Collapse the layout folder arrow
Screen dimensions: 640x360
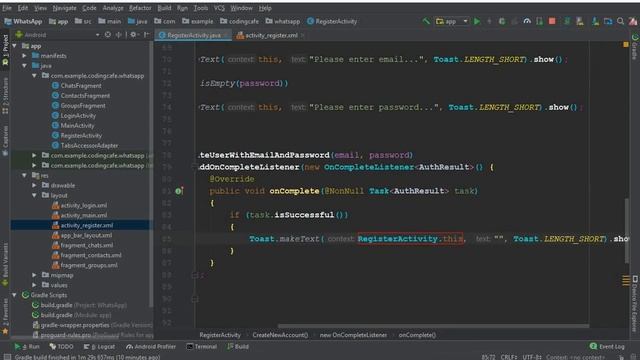pos(34,195)
